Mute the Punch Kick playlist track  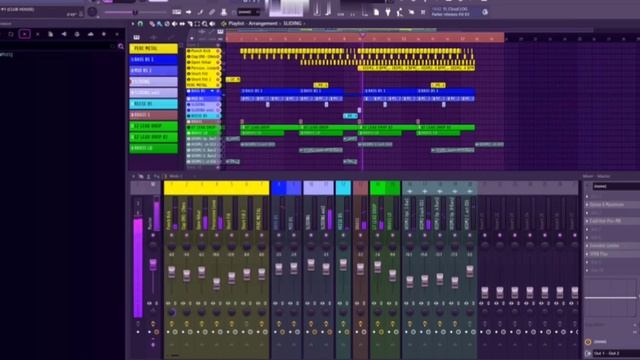click(218, 51)
